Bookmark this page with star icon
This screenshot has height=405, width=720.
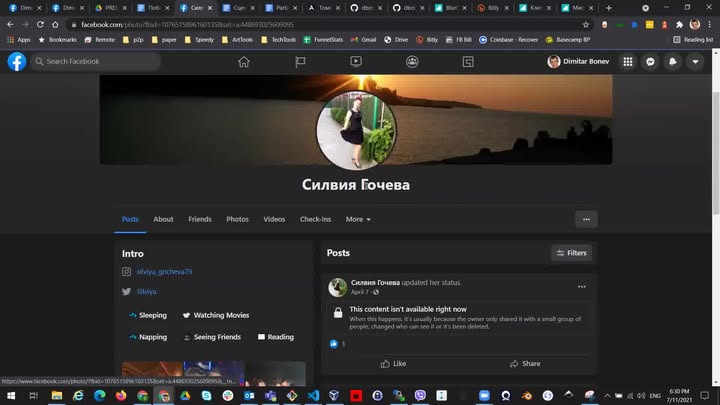click(585, 24)
